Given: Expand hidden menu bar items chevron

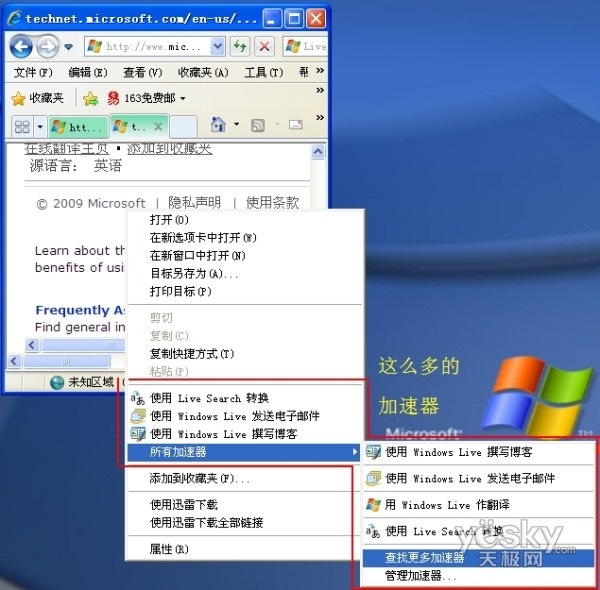Looking at the screenshot, I should (x=320, y=70).
